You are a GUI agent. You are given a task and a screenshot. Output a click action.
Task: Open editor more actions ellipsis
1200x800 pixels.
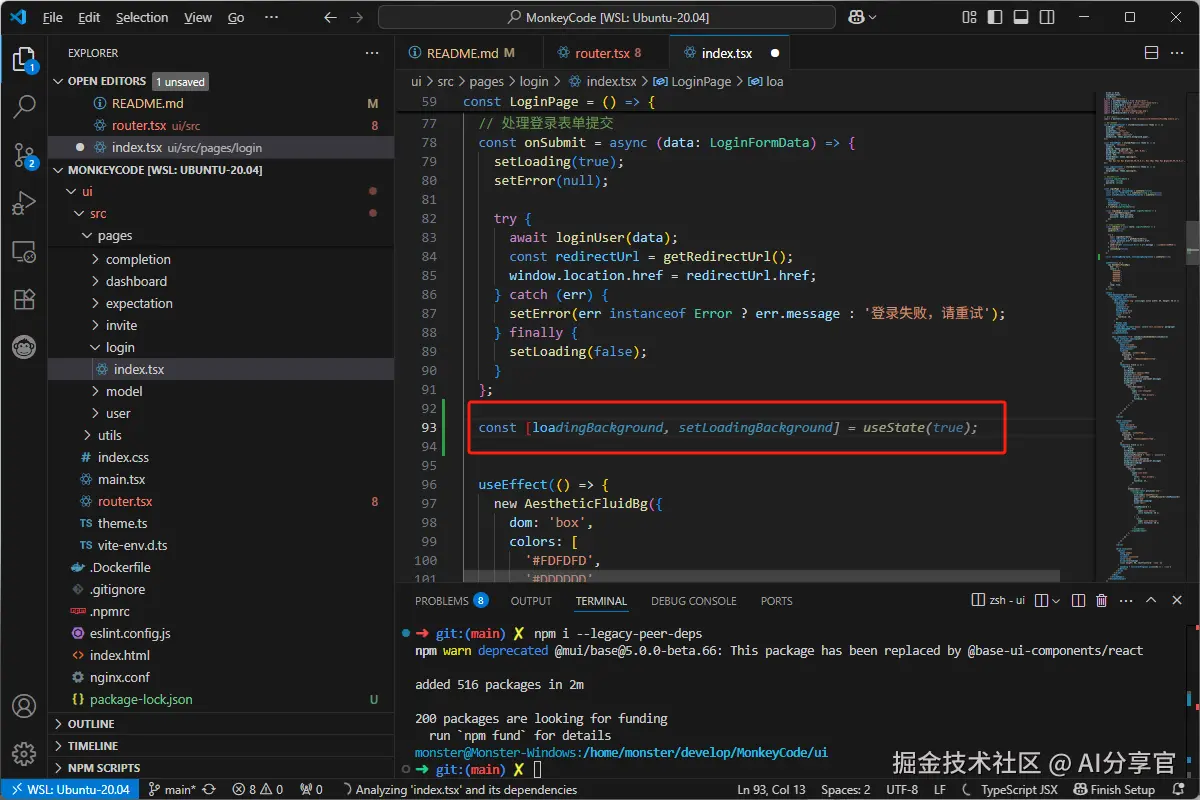coord(1177,53)
